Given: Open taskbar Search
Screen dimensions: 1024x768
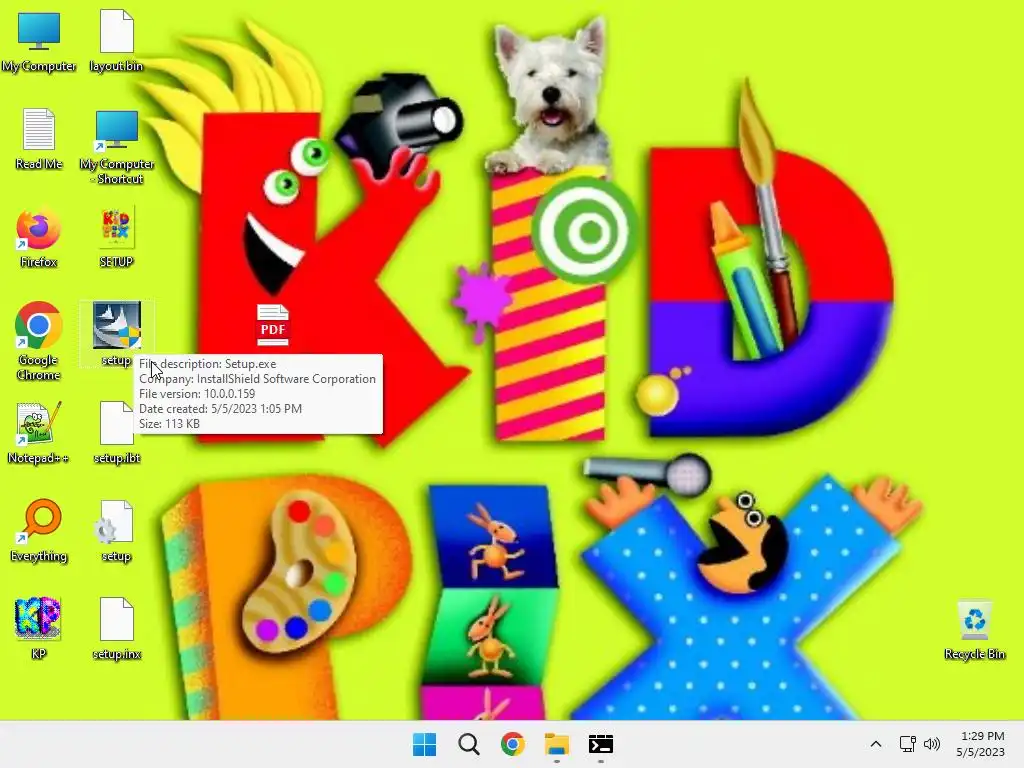Looking at the screenshot, I should click(468, 744).
